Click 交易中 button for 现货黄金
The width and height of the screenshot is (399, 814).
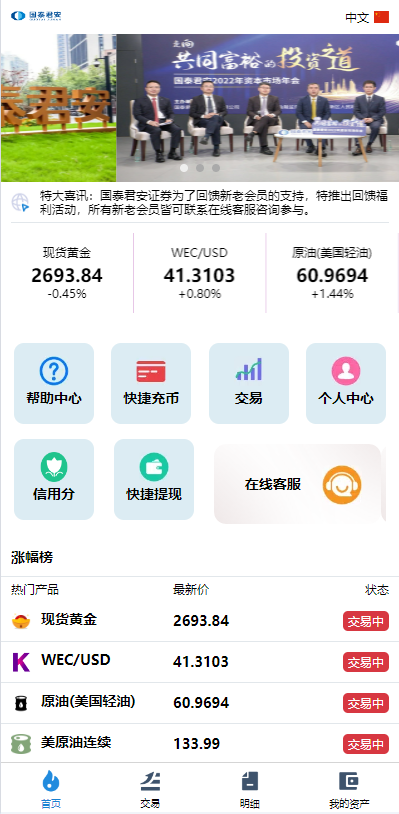click(366, 621)
